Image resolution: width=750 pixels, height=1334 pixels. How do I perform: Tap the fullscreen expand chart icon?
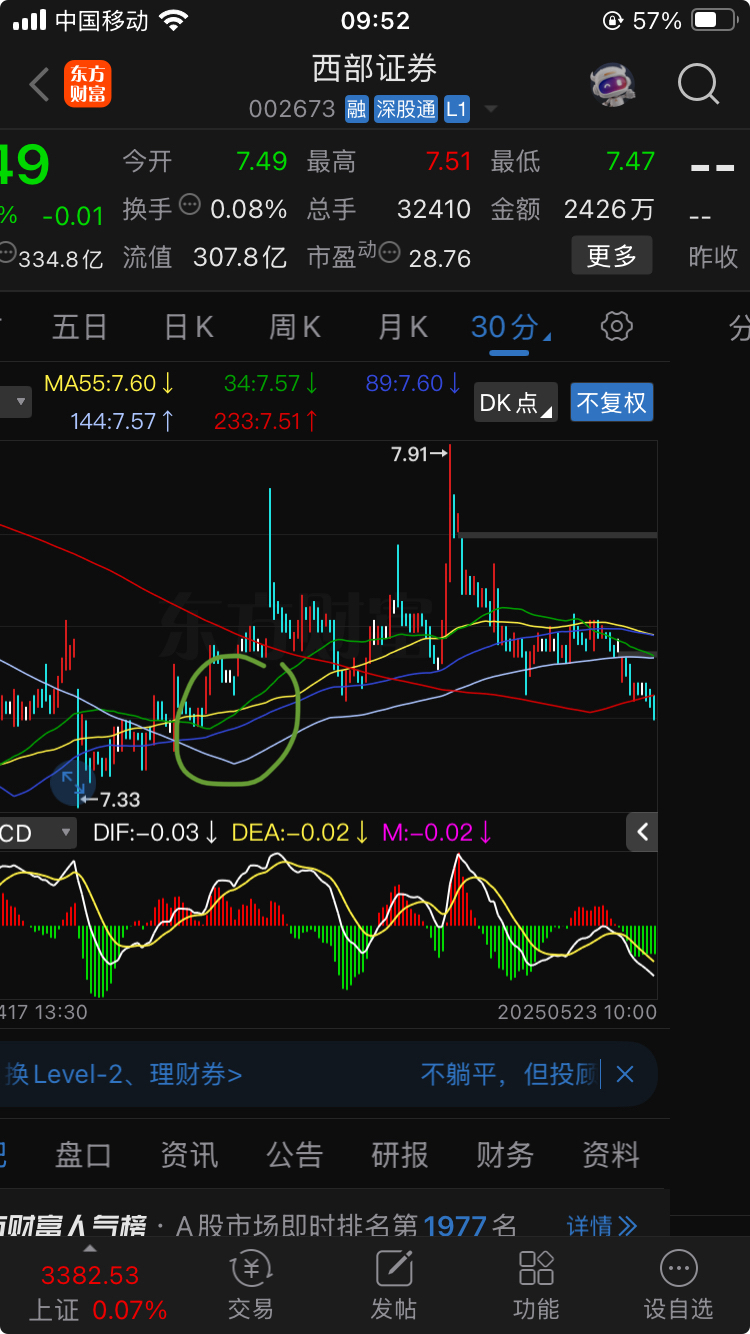tap(71, 781)
